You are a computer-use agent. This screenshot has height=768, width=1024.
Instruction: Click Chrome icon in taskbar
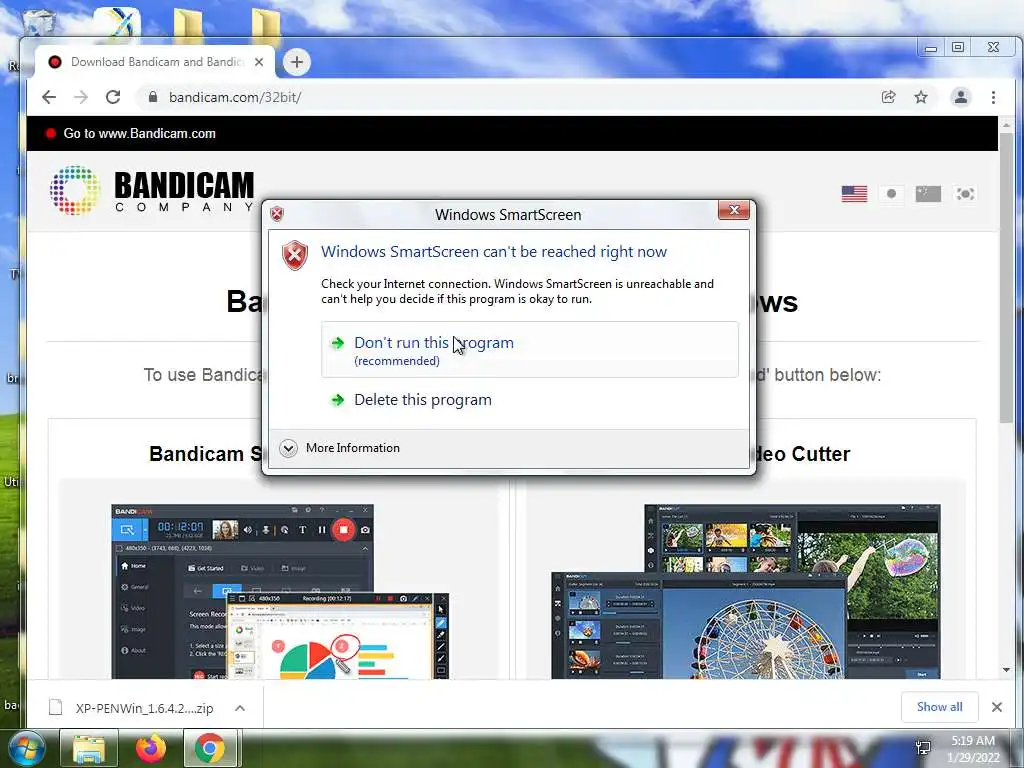[210, 748]
